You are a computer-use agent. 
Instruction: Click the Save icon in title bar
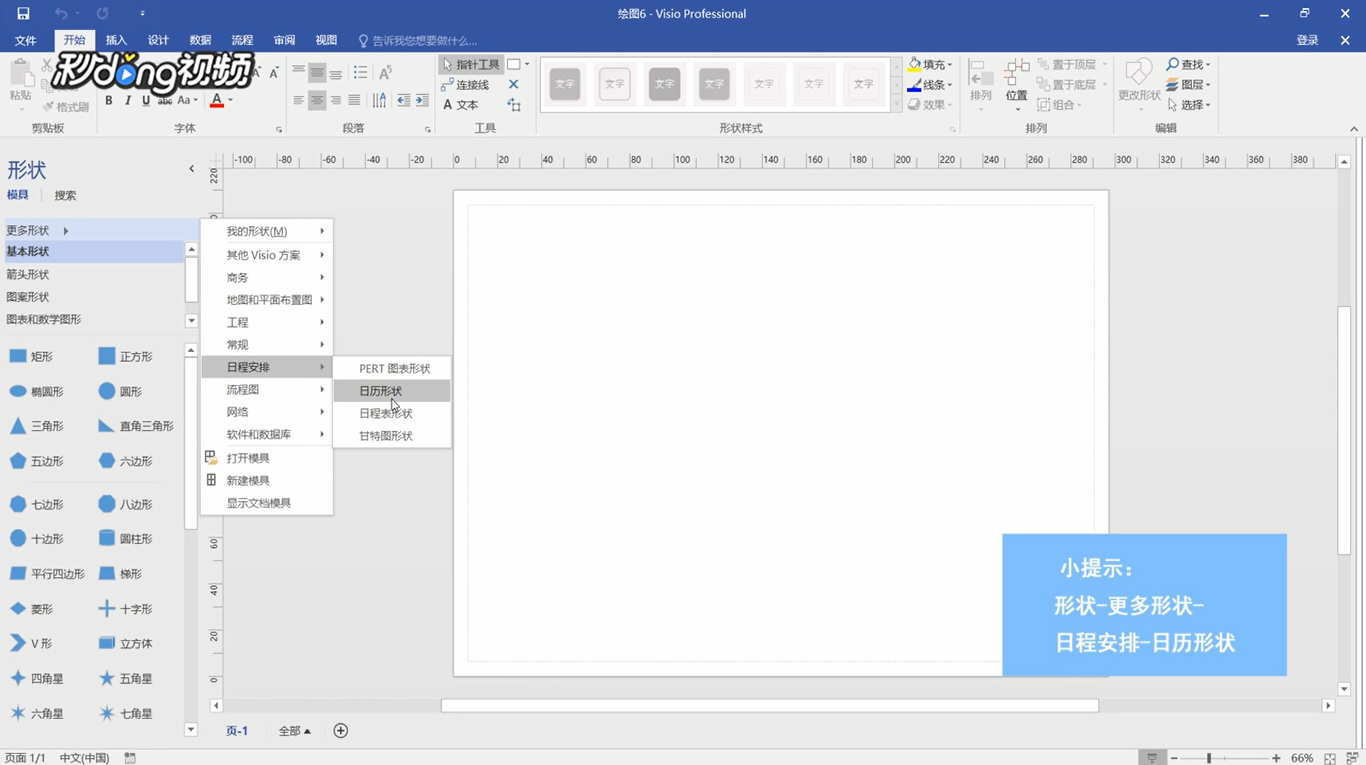click(x=23, y=14)
